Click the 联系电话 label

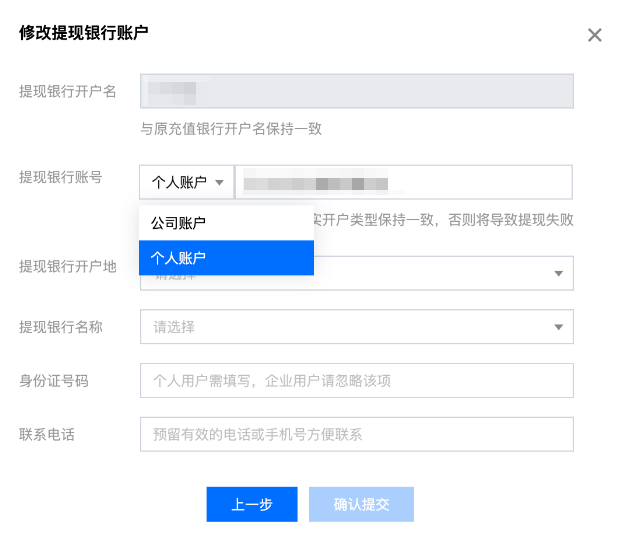click(x=46, y=434)
